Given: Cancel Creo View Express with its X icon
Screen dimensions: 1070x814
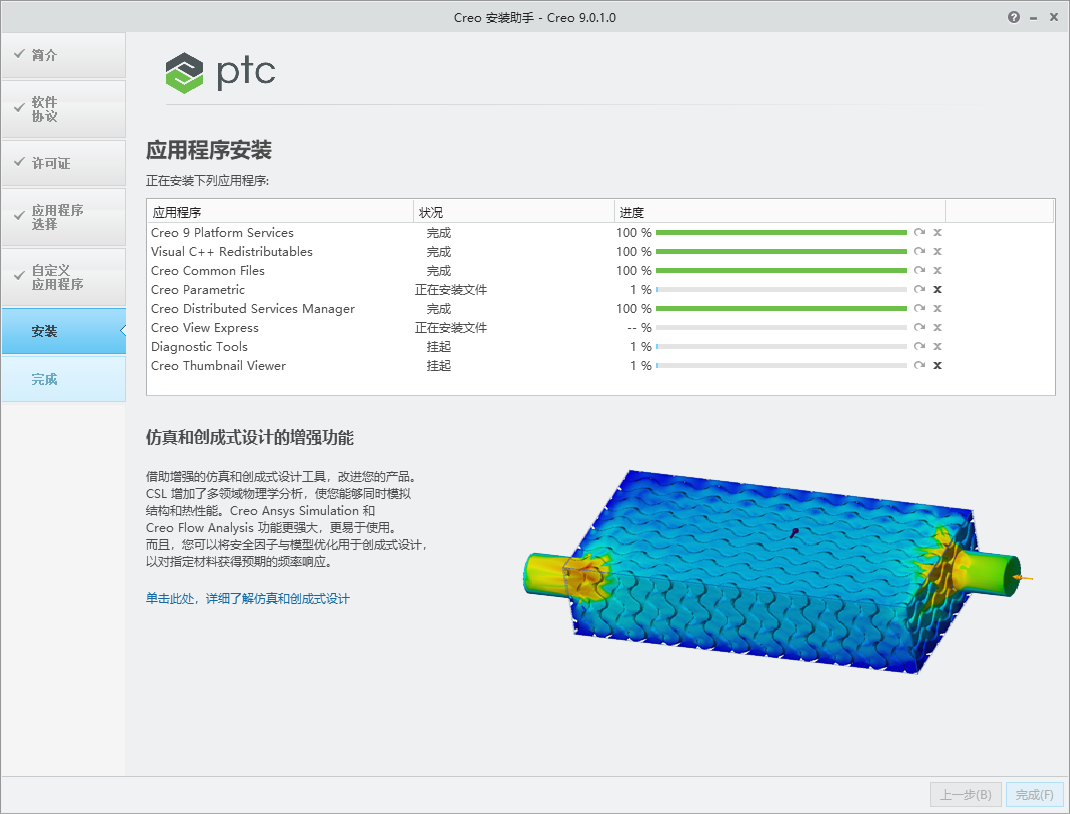Looking at the screenshot, I should [937, 327].
